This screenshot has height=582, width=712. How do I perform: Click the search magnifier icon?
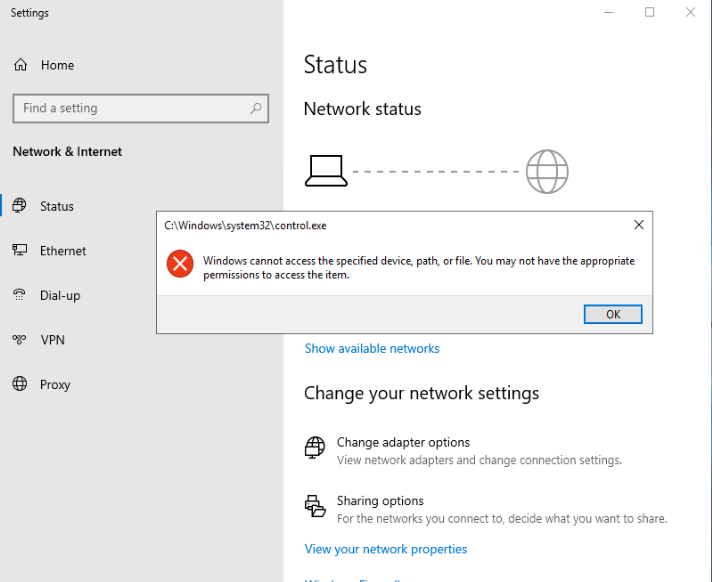[256, 108]
